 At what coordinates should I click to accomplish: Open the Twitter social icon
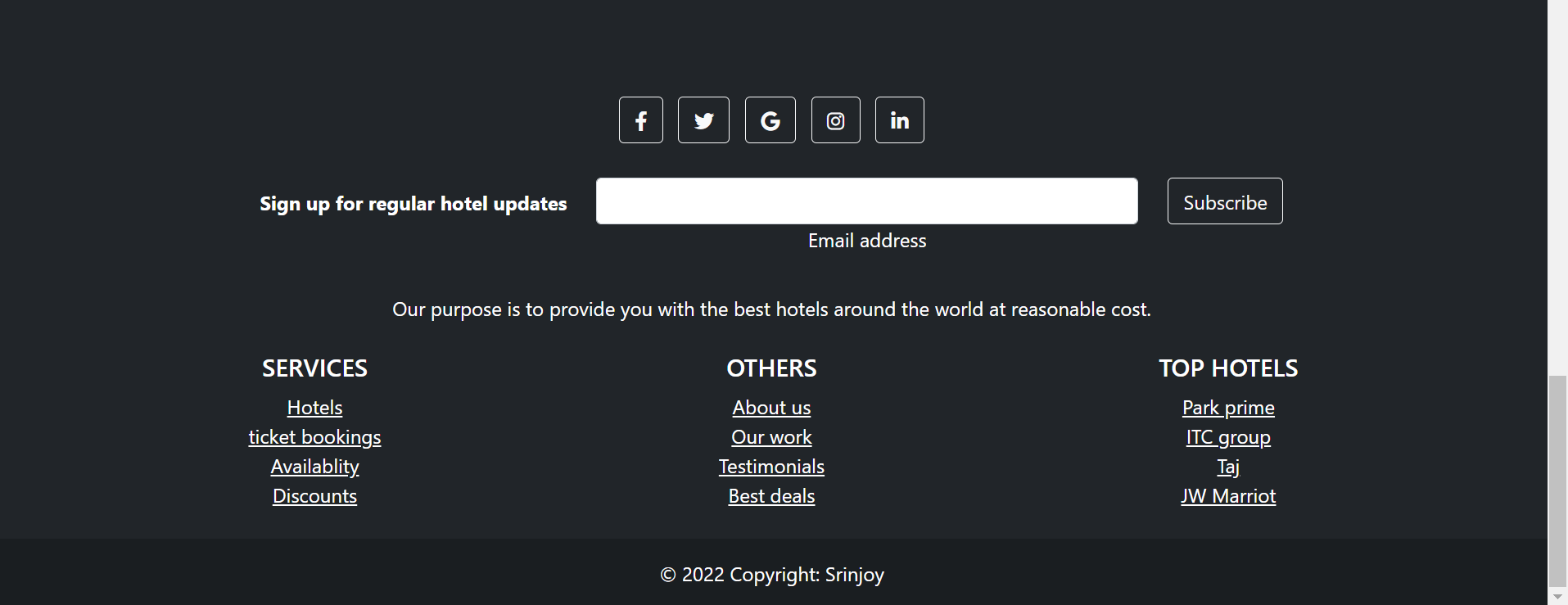703,120
